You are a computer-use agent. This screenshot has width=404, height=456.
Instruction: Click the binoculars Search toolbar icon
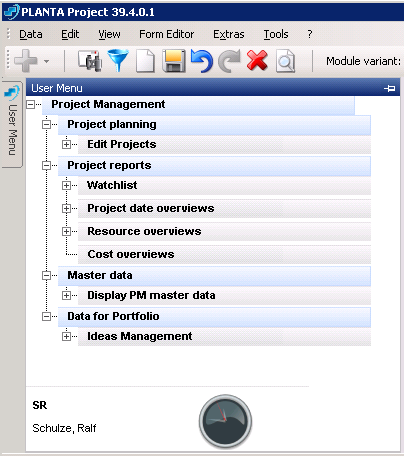[89, 61]
